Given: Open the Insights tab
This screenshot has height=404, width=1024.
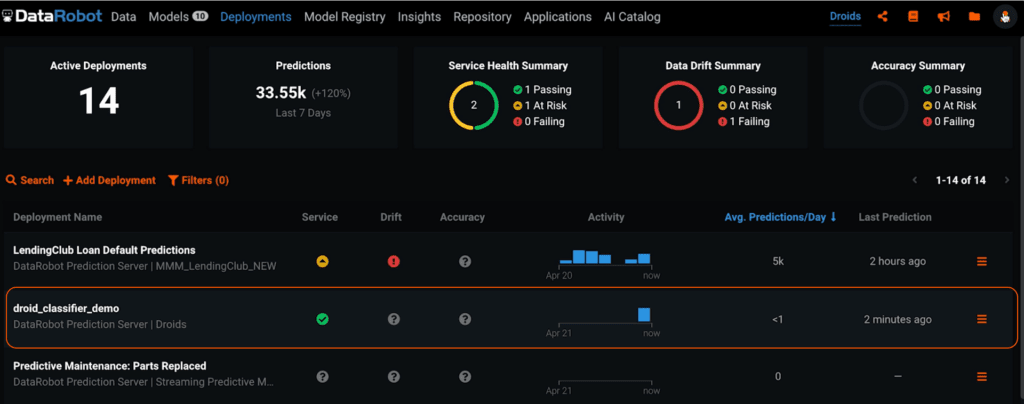Looking at the screenshot, I should (419, 17).
